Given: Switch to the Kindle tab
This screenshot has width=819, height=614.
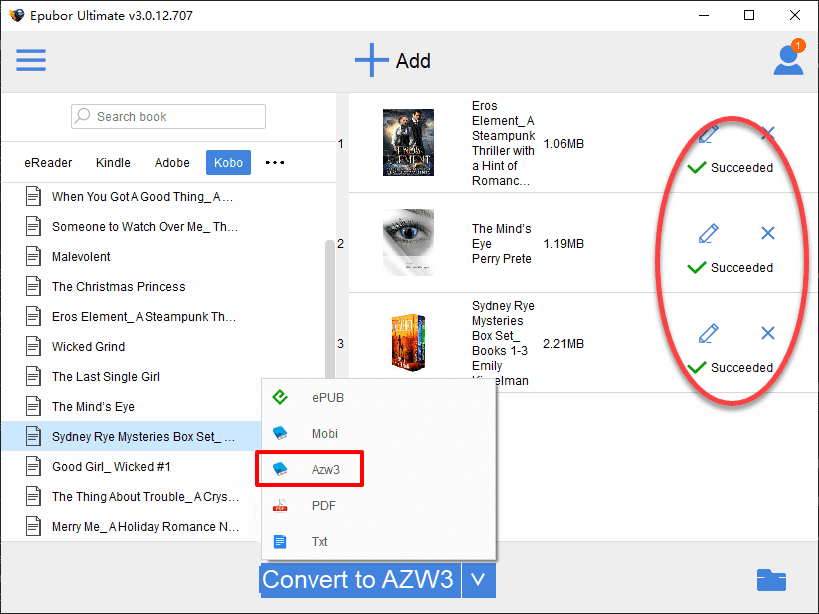Looking at the screenshot, I should 113,162.
